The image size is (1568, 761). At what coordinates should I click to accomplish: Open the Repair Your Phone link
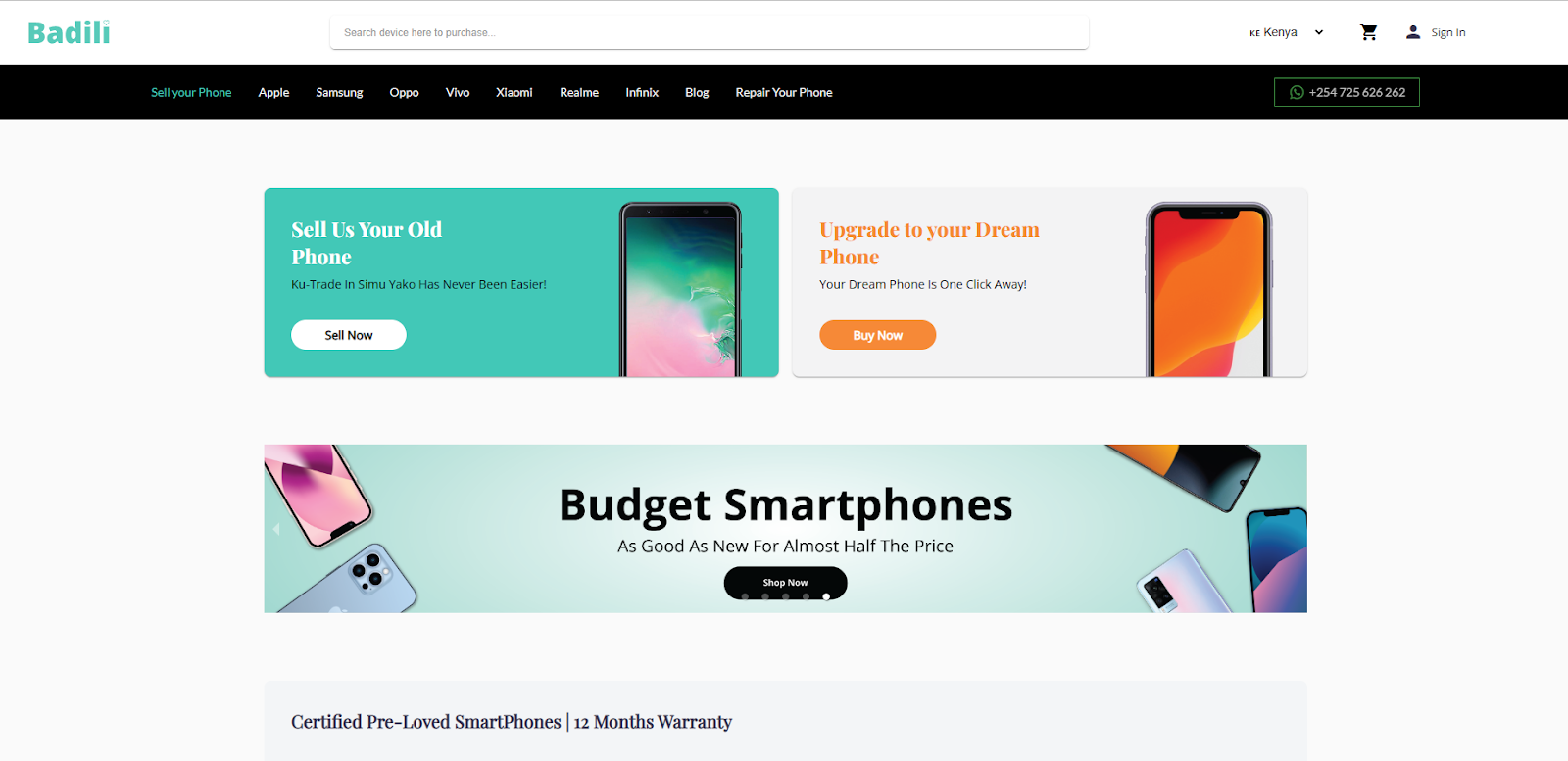click(x=784, y=92)
